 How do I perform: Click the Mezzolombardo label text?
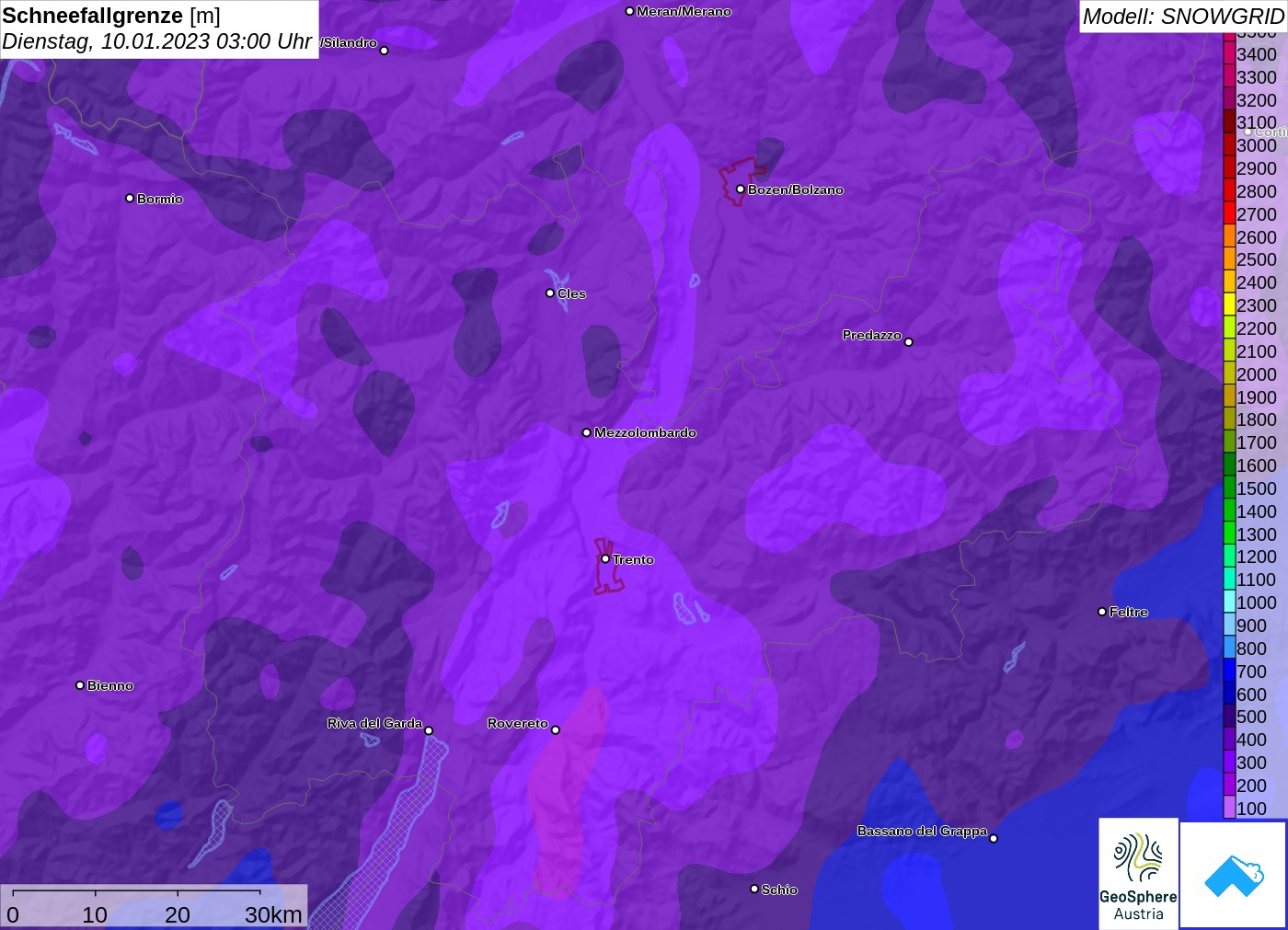[x=645, y=432]
